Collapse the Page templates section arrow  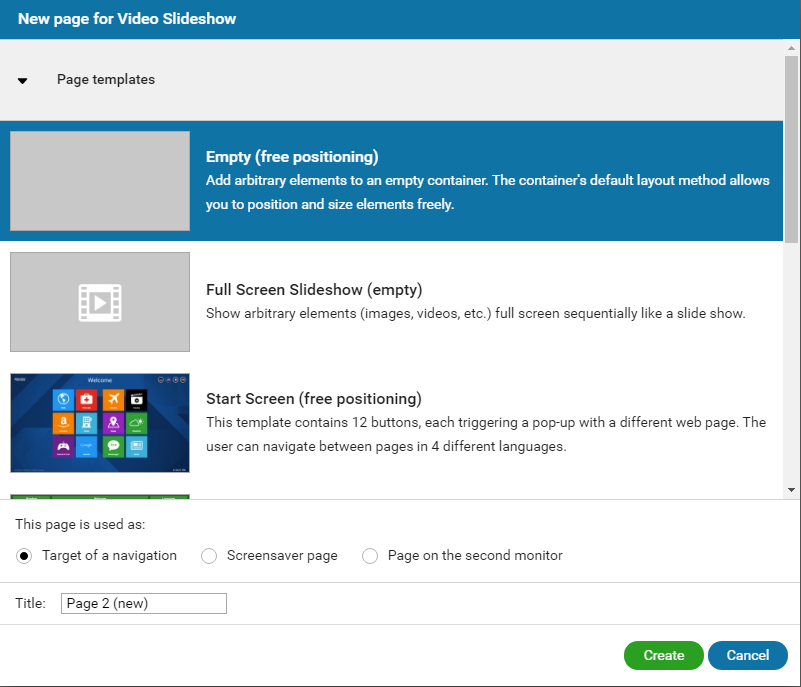[x=22, y=81]
